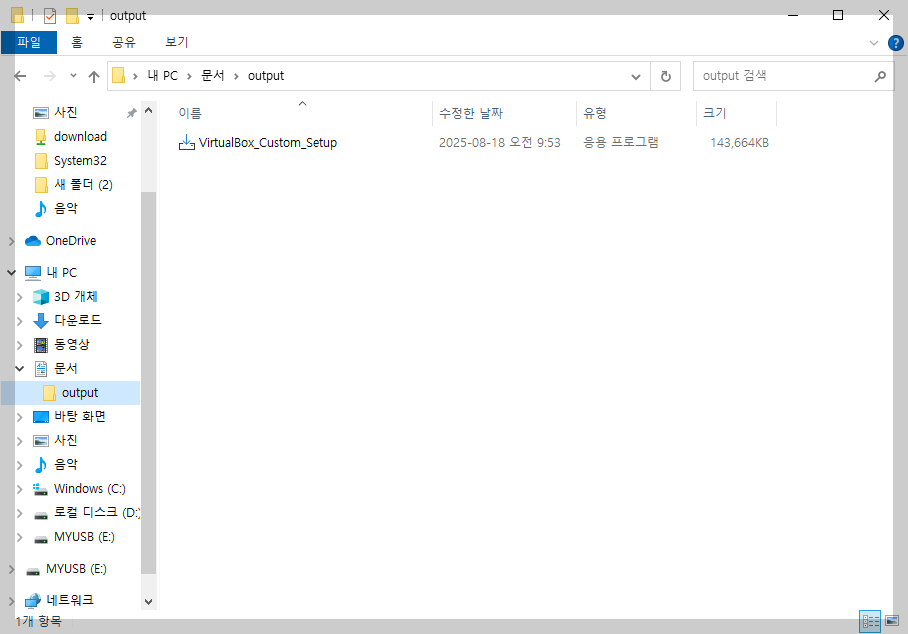Expand the 다운로드 node
Image resolution: width=908 pixels, height=634 pixels.
(x=19, y=321)
